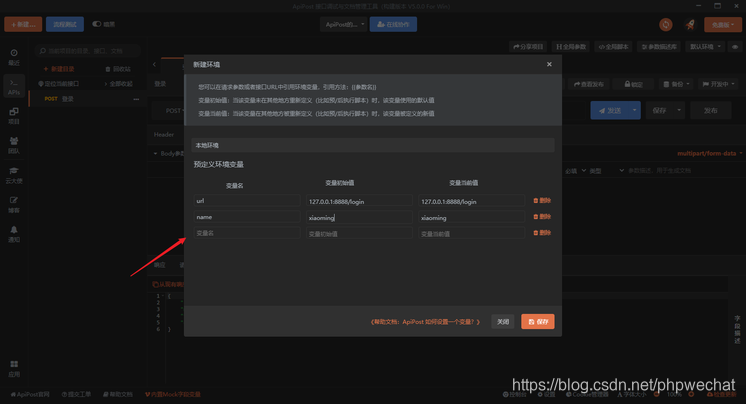
Task: Select the APIs sidebar icon
Action: [14, 87]
